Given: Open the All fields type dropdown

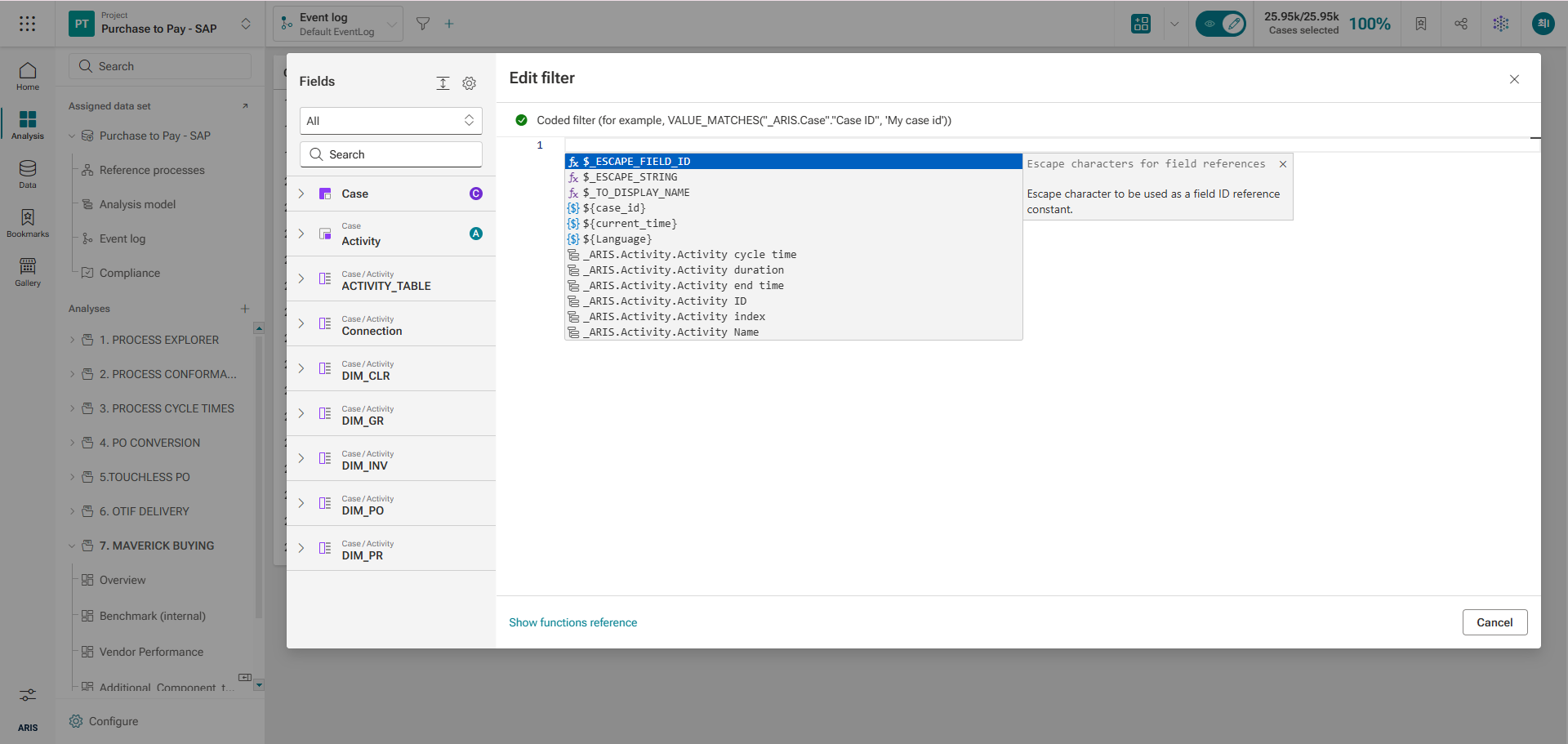Looking at the screenshot, I should 390,121.
